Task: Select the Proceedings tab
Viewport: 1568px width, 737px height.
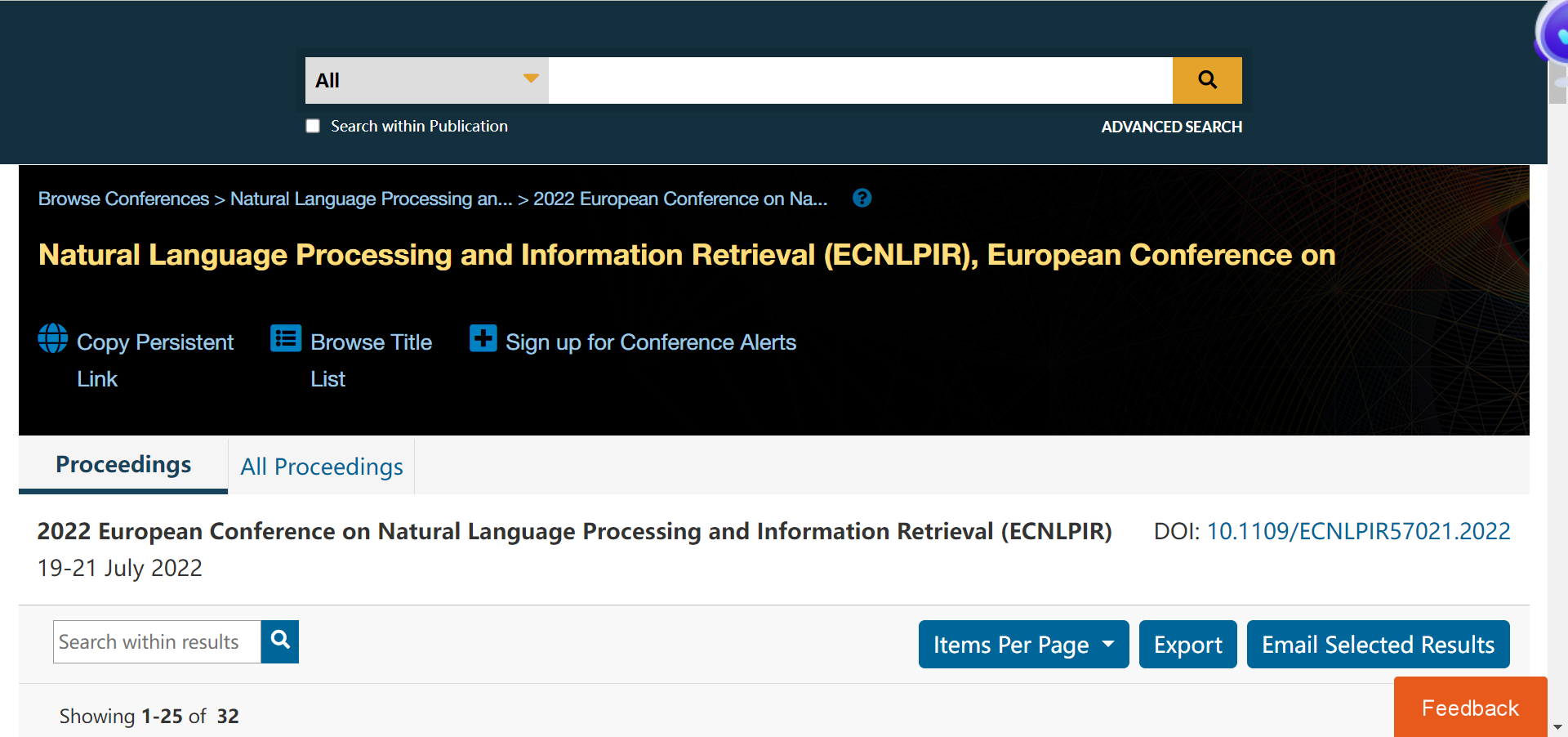Action: pyautogui.click(x=123, y=465)
